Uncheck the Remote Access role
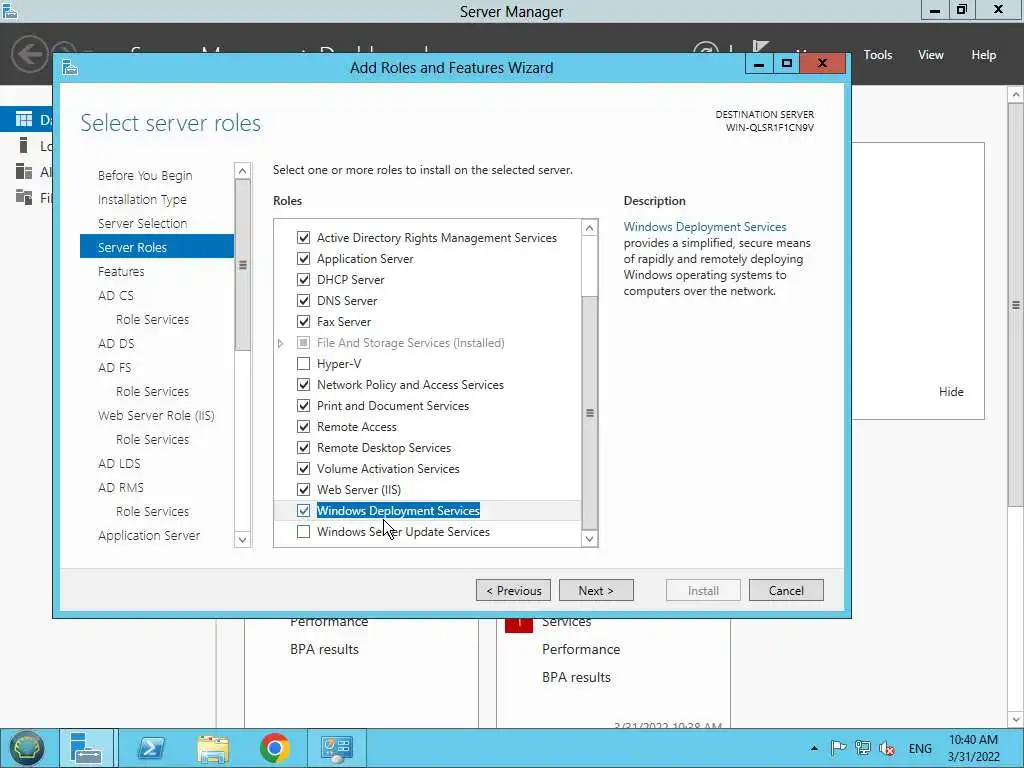This screenshot has height=768, width=1024. (x=303, y=426)
